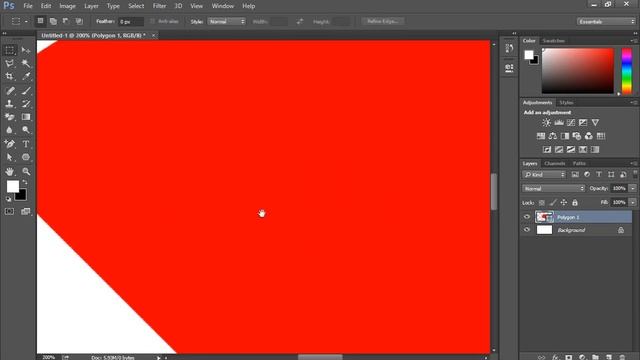Screen dimensions: 640x360
Task: Open the File menu
Action: pyautogui.click(x=28, y=6)
